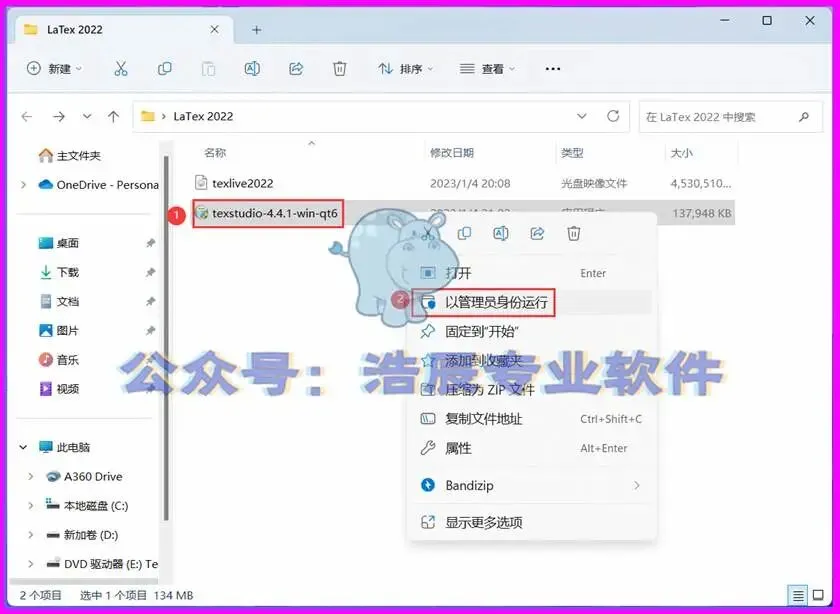Open the 排序 (Sort) dropdown
Screen dimensions: 840x614
point(405,69)
